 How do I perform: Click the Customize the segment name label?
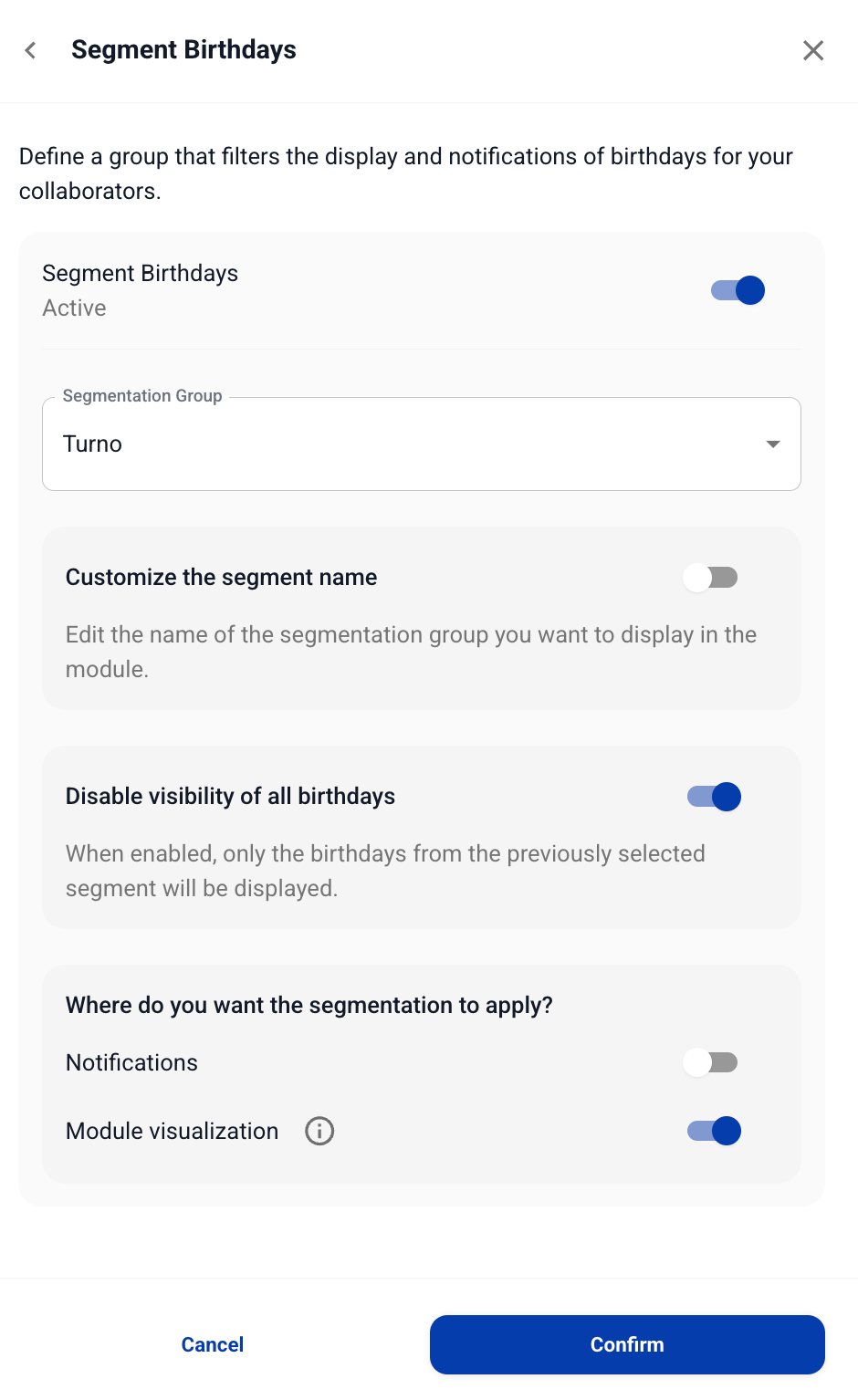[x=221, y=578]
